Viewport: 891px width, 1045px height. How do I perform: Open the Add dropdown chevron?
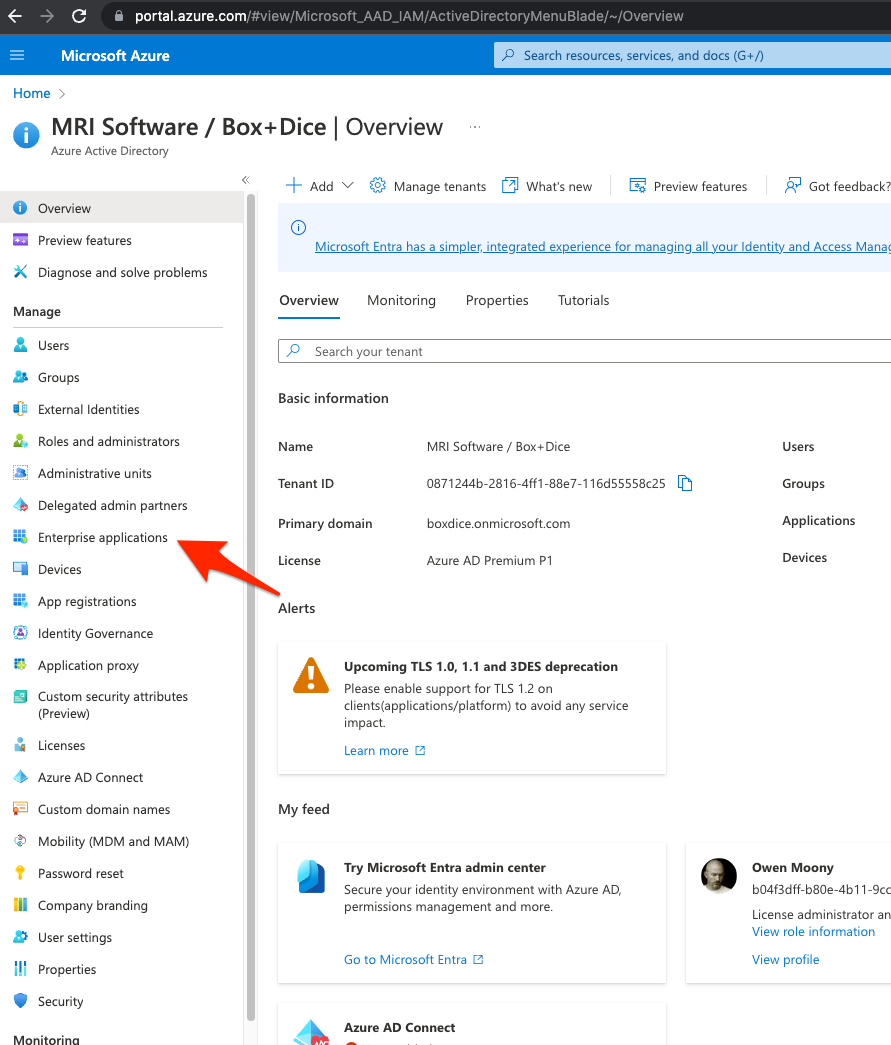tap(347, 186)
